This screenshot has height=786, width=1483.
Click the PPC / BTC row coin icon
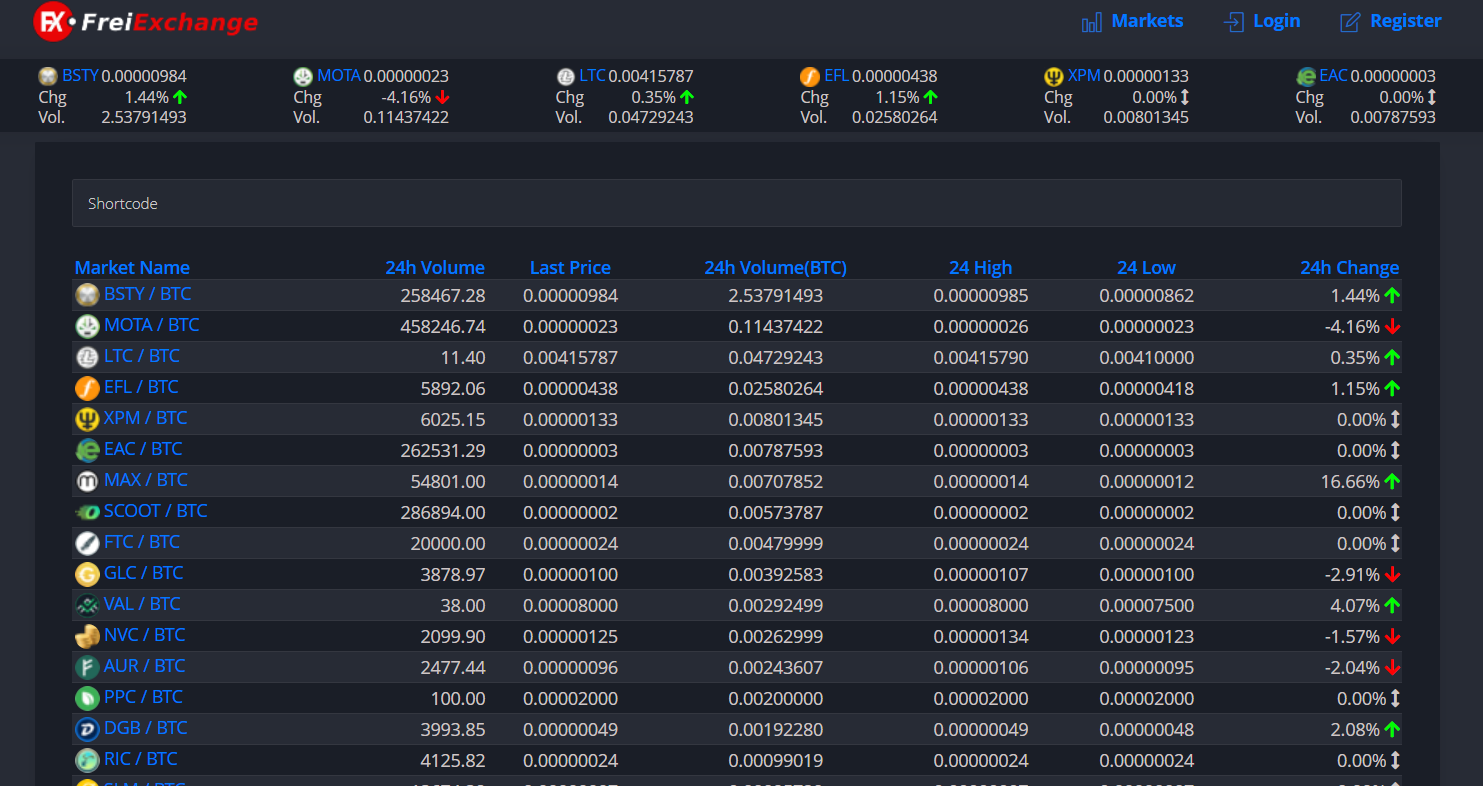[x=88, y=698]
